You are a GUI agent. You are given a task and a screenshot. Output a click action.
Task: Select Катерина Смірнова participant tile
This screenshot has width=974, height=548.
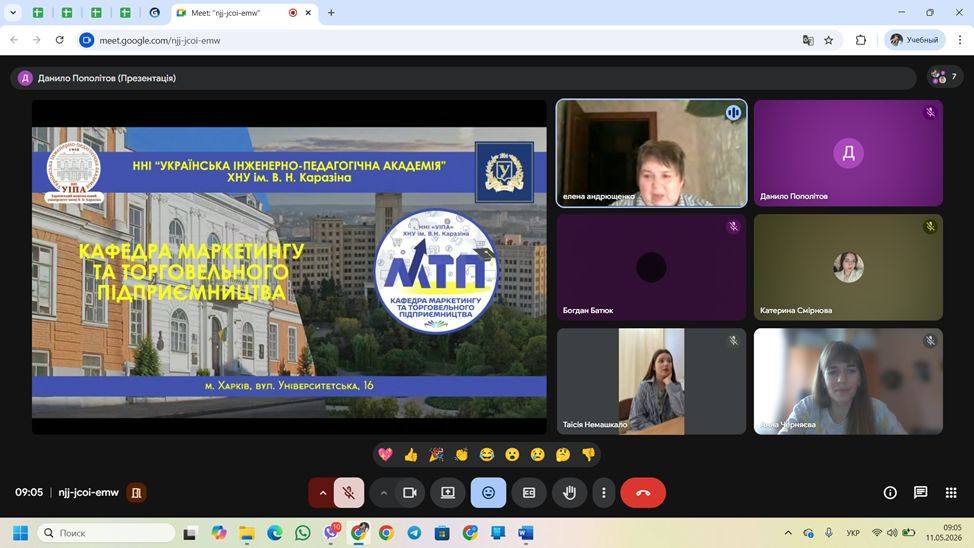click(849, 267)
